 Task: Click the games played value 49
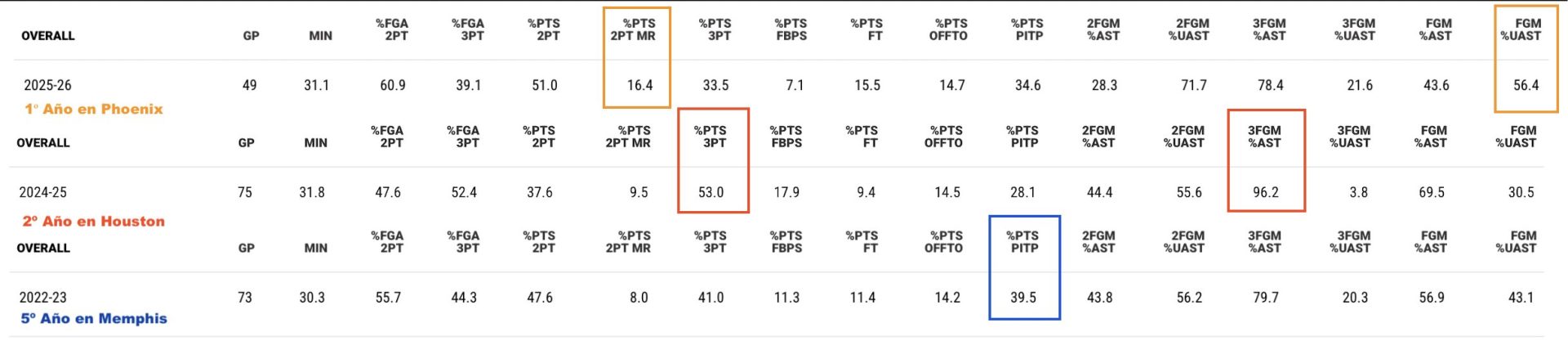coord(250,85)
